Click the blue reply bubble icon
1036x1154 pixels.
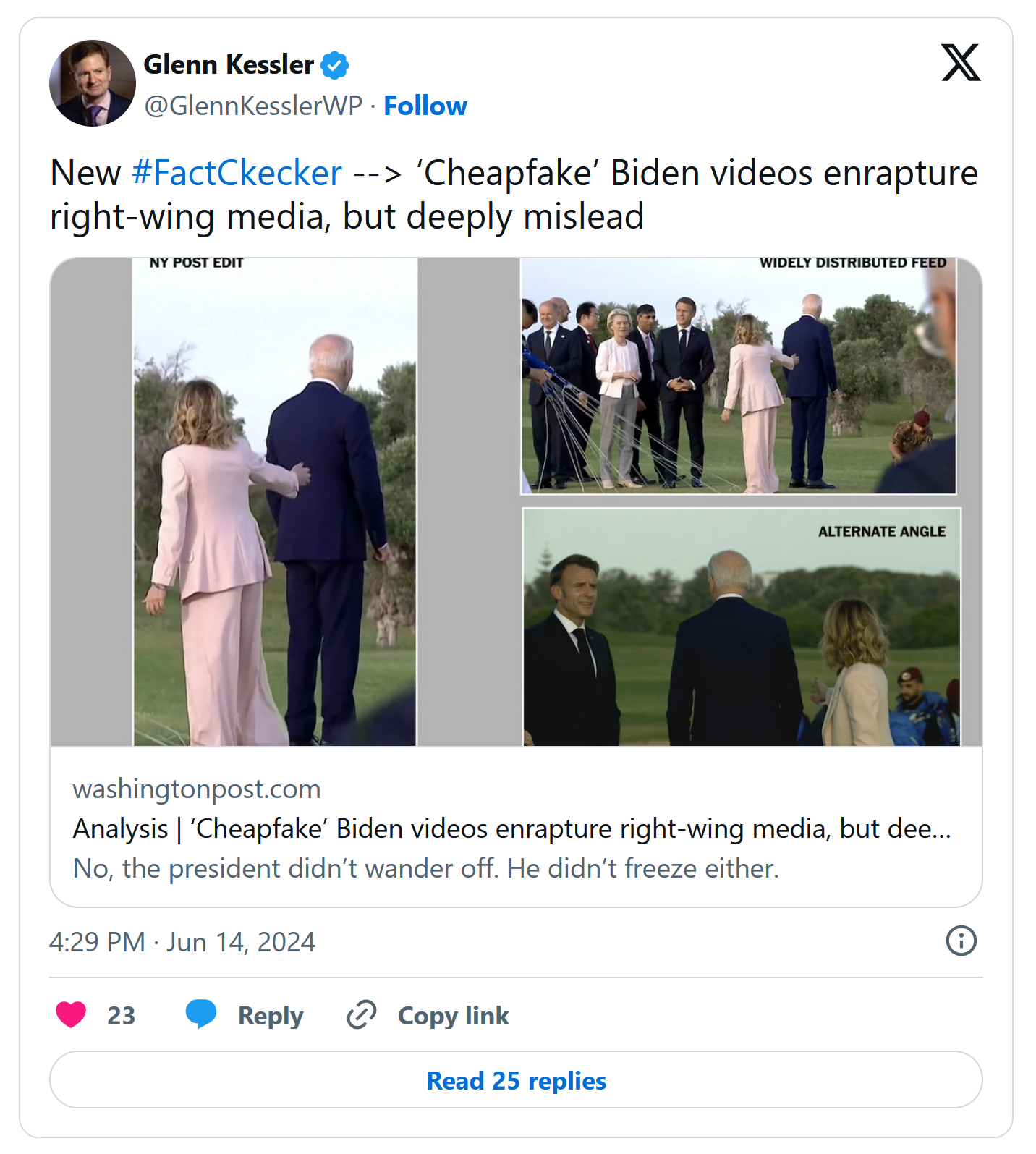click(201, 1014)
